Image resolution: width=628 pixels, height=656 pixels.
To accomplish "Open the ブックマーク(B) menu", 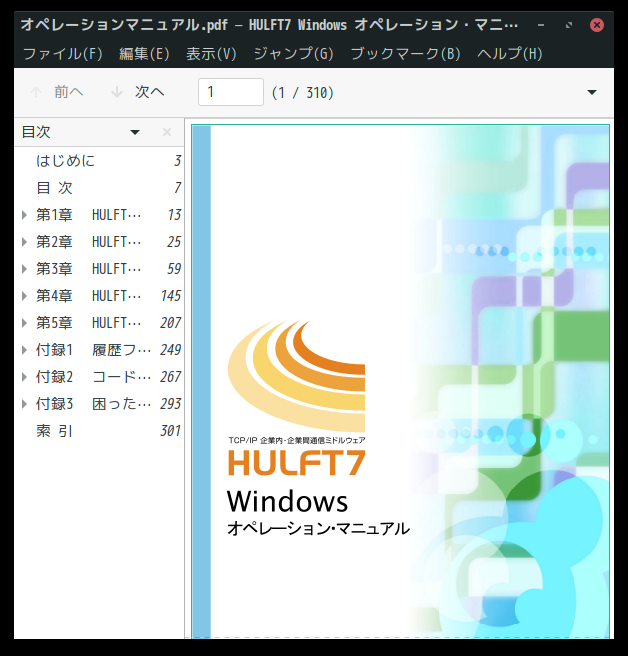I will click(405, 54).
